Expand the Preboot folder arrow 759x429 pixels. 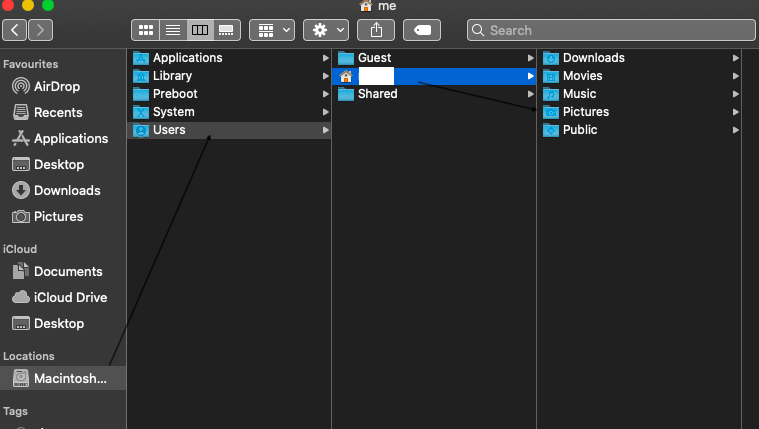(x=325, y=93)
